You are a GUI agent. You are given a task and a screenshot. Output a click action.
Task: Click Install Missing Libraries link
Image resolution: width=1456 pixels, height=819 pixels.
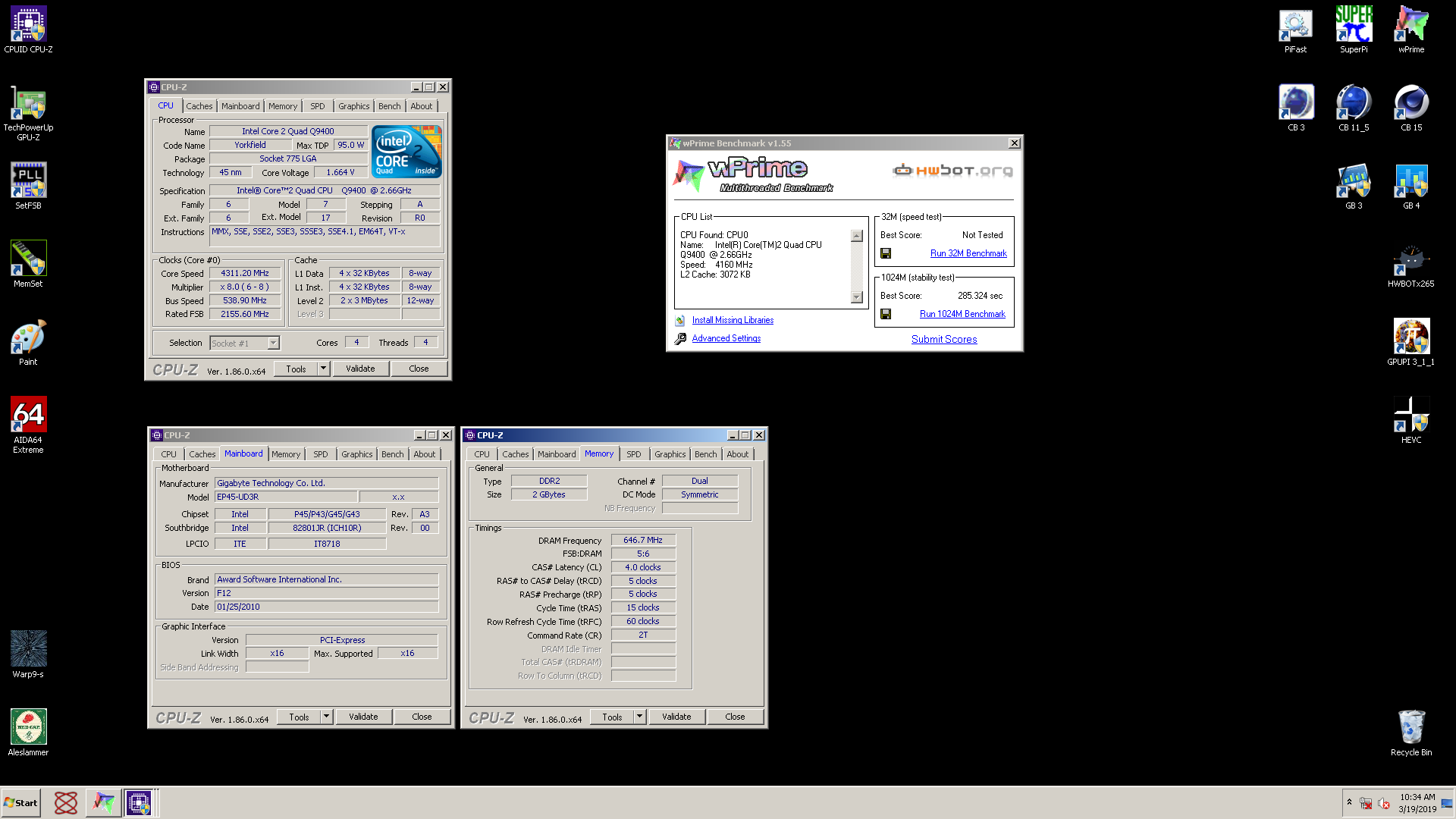coord(733,320)
